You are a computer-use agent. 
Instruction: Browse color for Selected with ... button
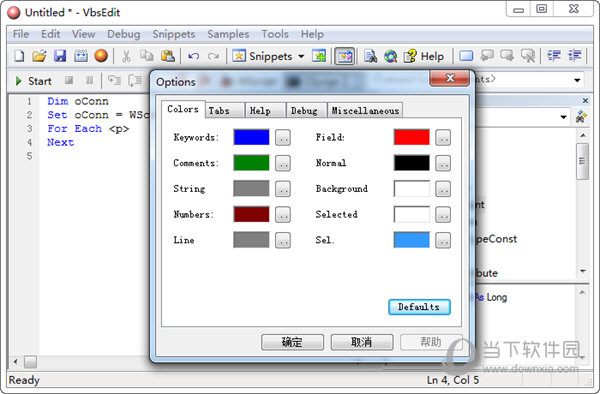pos(443,215)
